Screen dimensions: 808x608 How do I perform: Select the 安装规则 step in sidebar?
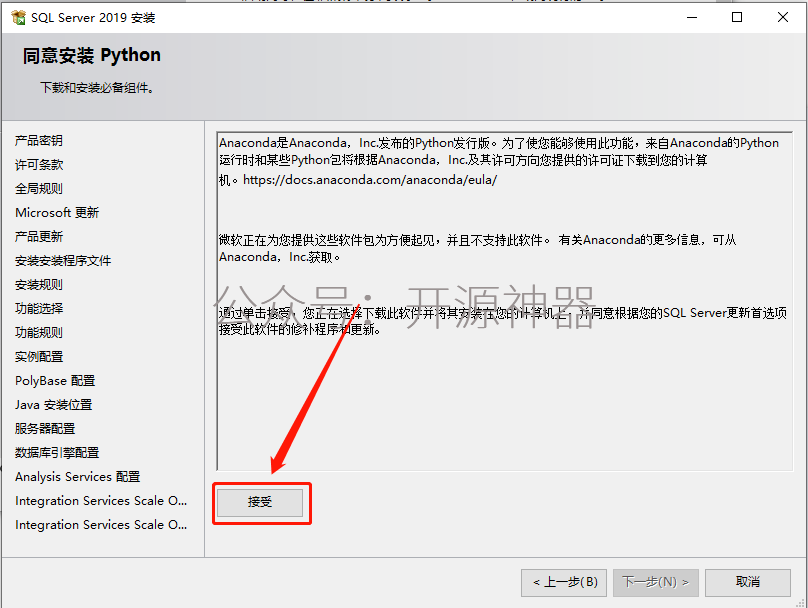[x=39, y=285]
